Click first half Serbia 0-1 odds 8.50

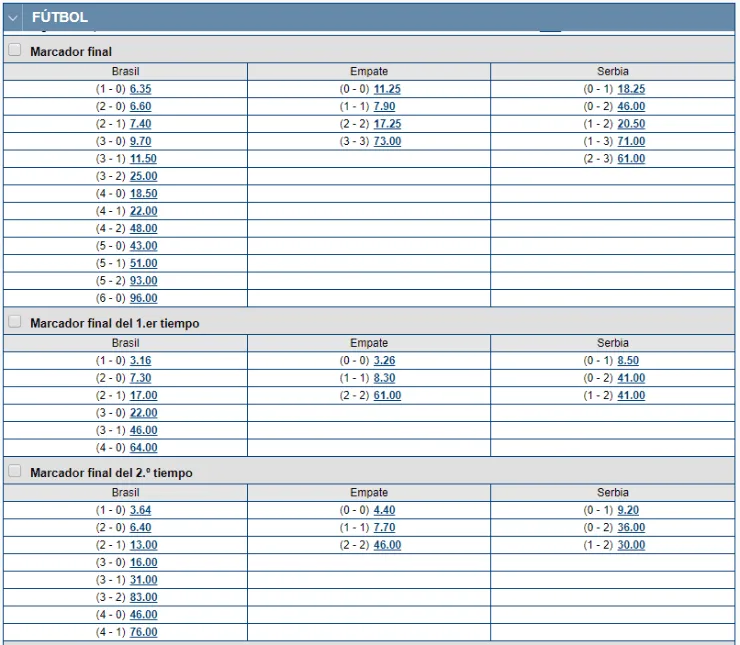pos(628,360)
